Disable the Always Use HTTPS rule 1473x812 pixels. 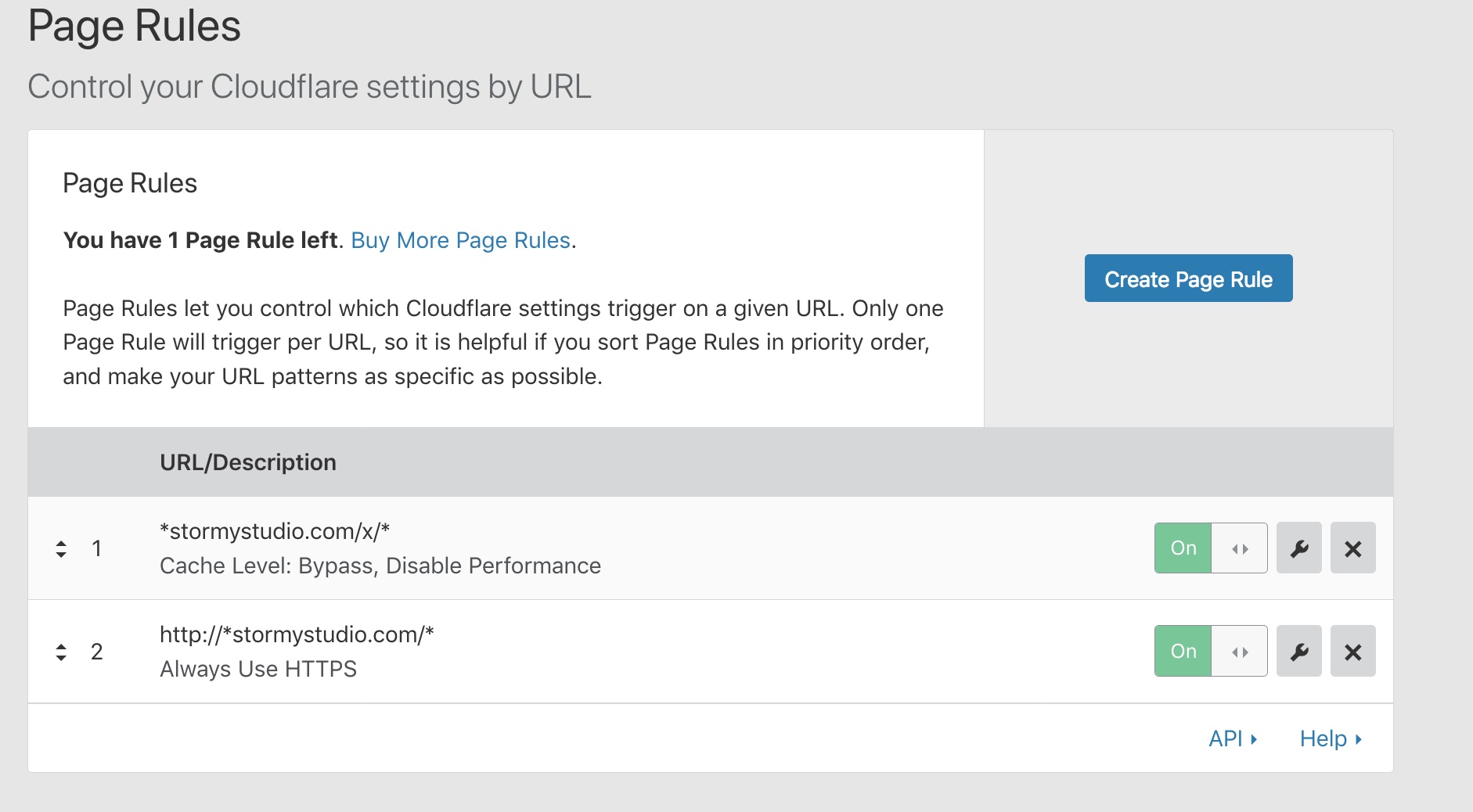(1183, 652)
